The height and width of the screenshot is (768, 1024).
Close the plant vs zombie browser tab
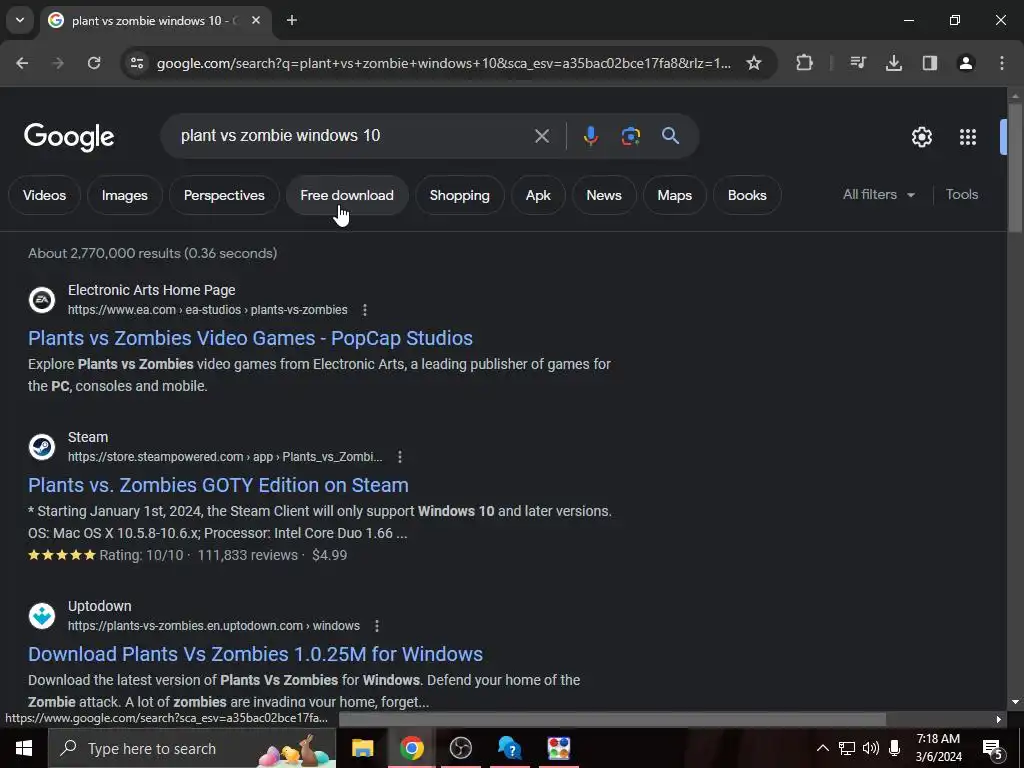(x=256, y=20)
